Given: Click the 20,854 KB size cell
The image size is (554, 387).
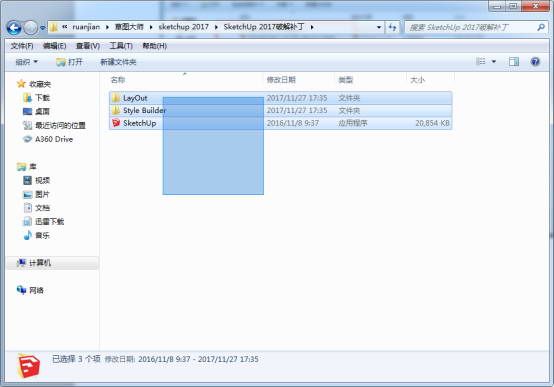Looking at the screenshot, I should (432, 123).
